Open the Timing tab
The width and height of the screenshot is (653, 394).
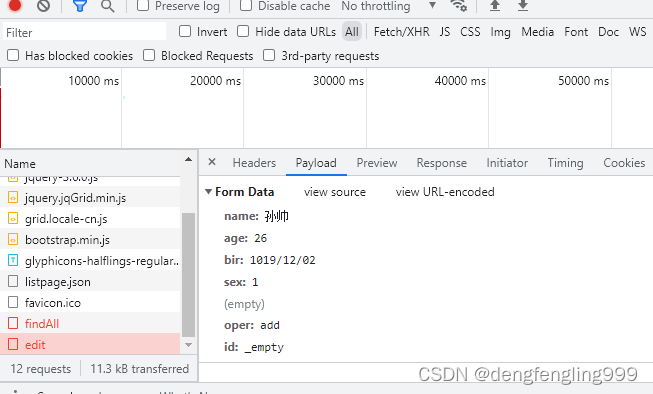565,163
